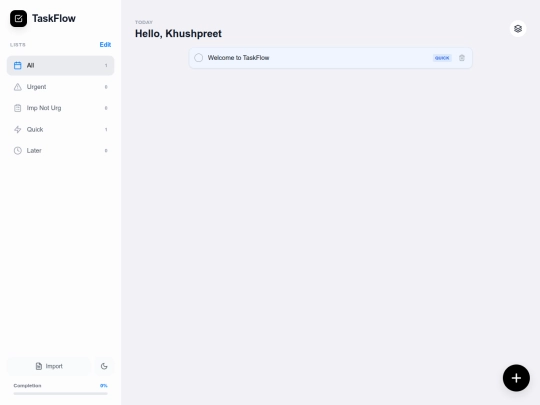Click the Welcome to TaskFlow task text
This screenshot has height=405, width=540.
coord(238,58)
